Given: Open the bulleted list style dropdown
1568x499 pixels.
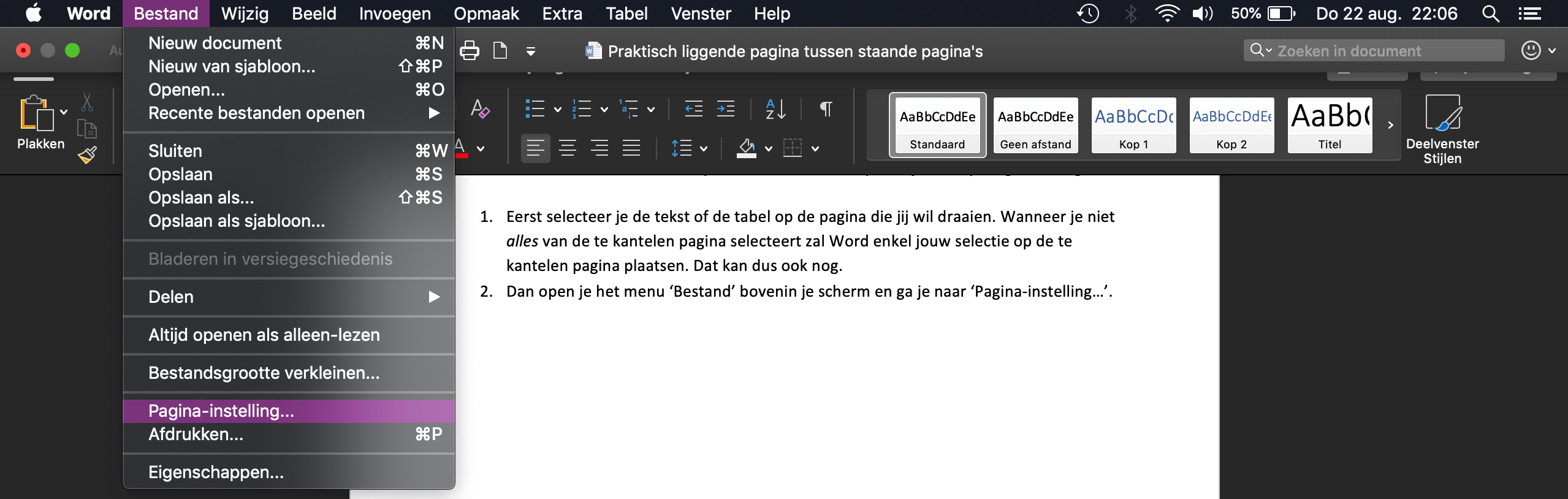Looking at the screenshot, I should (557, 110).
